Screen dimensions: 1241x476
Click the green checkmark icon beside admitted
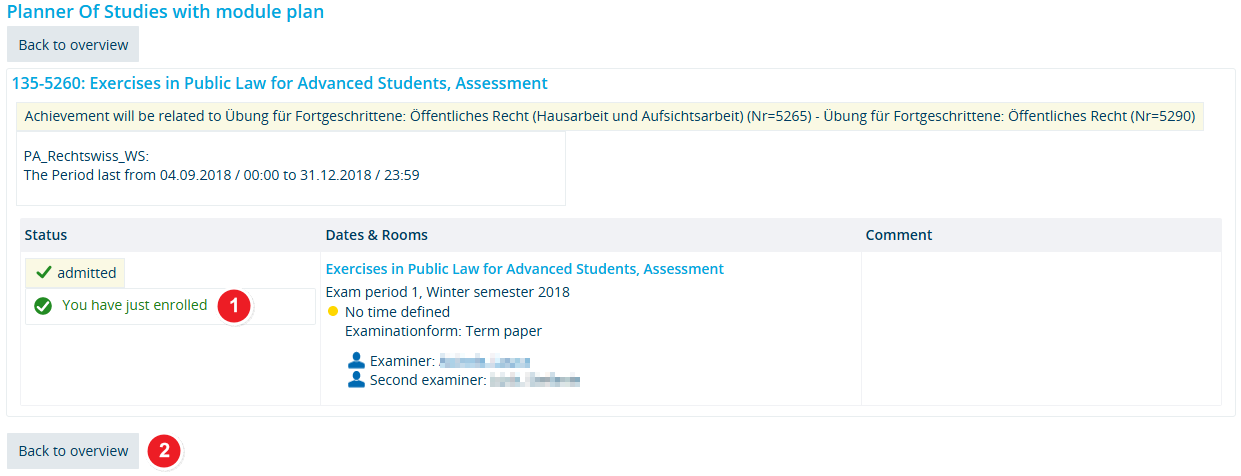[43, 273]
